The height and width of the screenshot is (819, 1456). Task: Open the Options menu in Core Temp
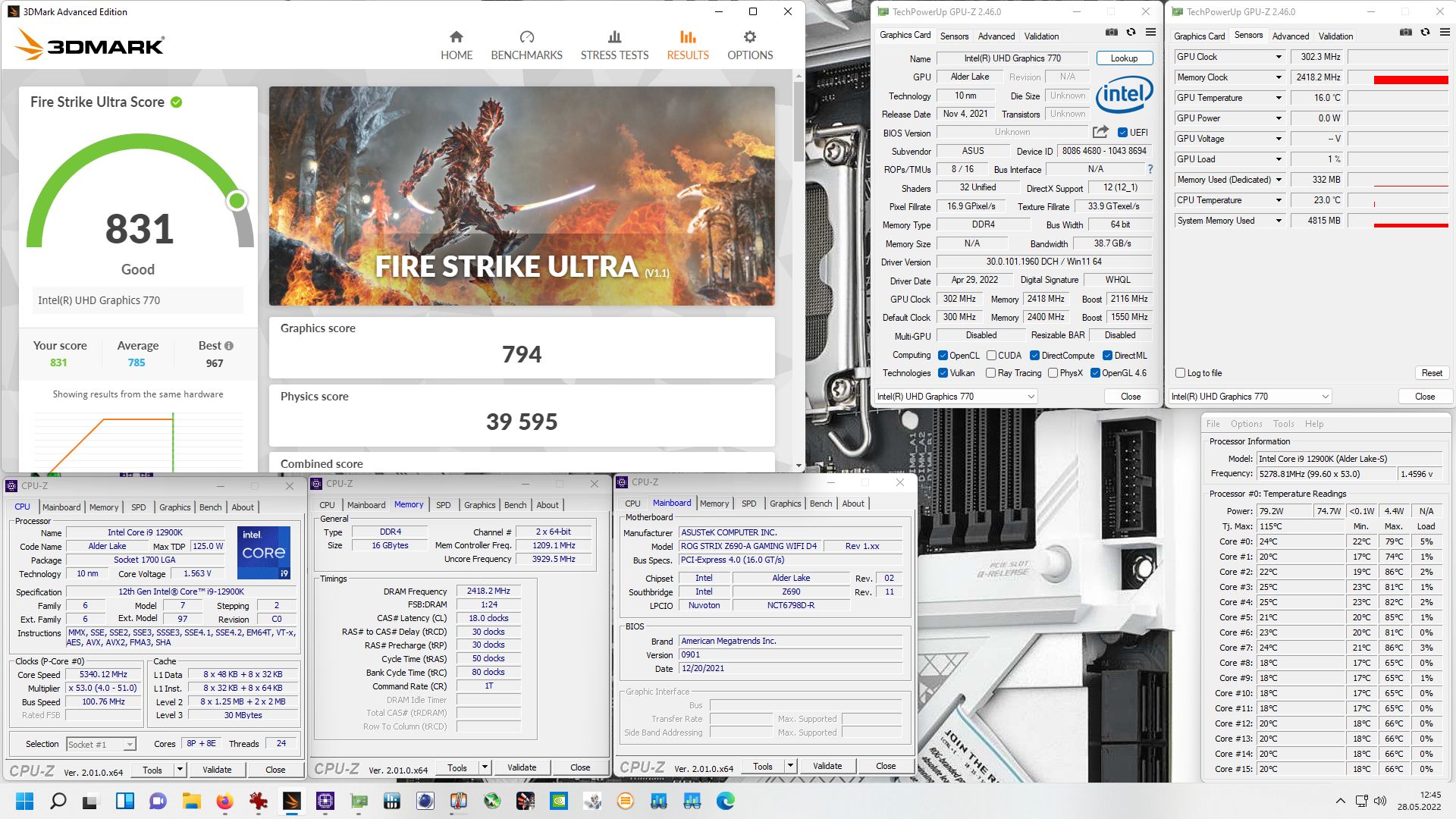pyautogui.click(x=1246, y=424)
